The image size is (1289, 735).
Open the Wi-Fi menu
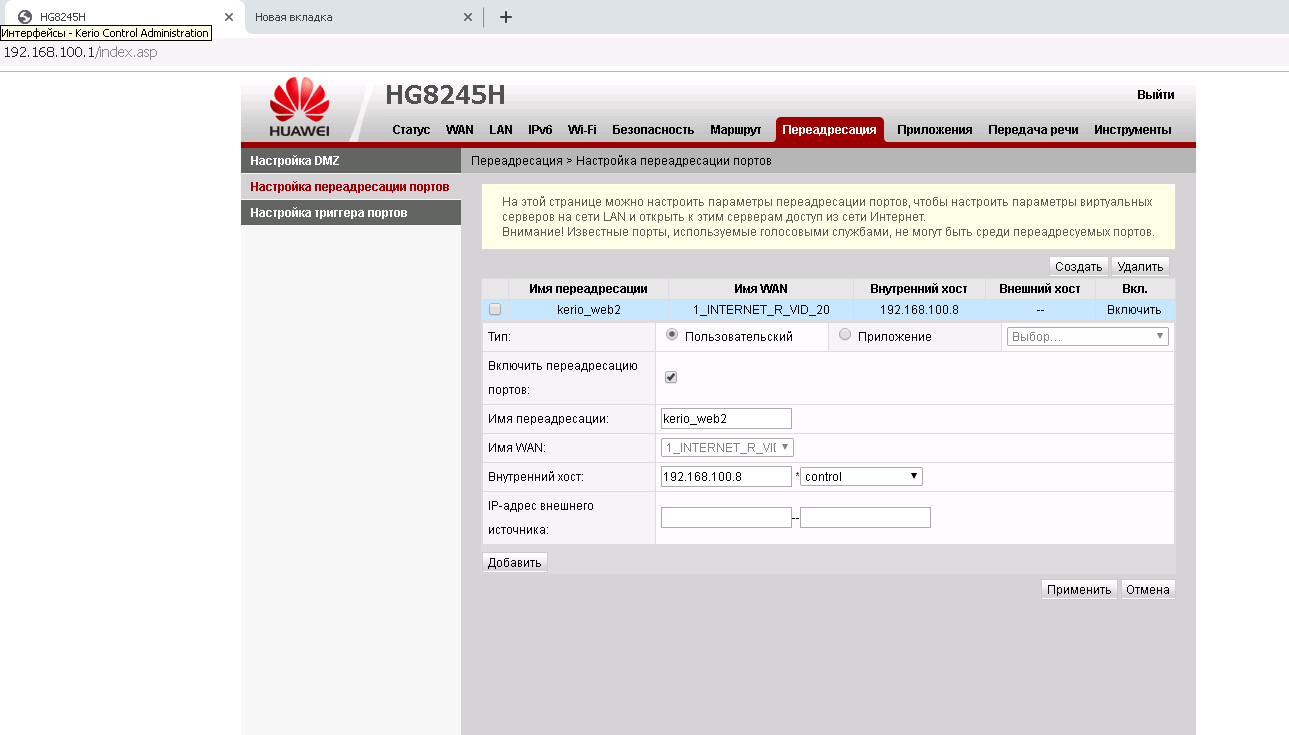pos(582,130)
